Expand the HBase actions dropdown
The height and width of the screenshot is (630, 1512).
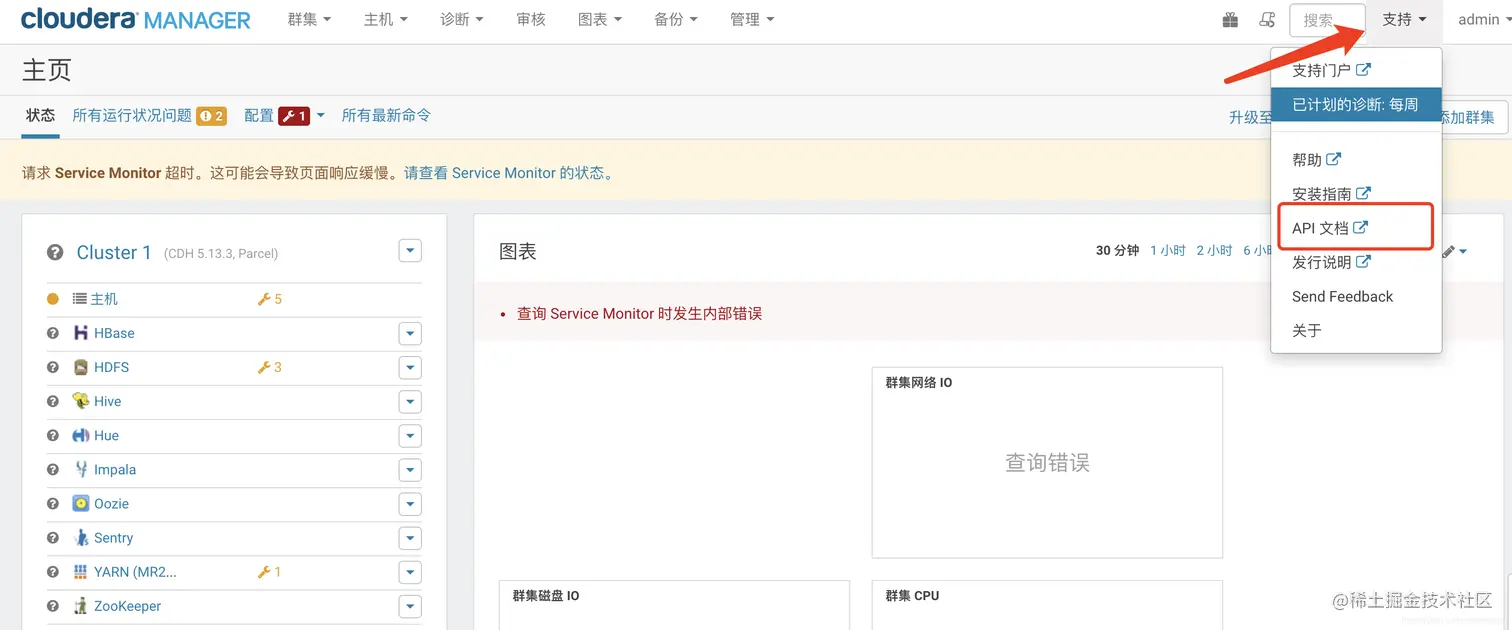[x=410, y=333]
